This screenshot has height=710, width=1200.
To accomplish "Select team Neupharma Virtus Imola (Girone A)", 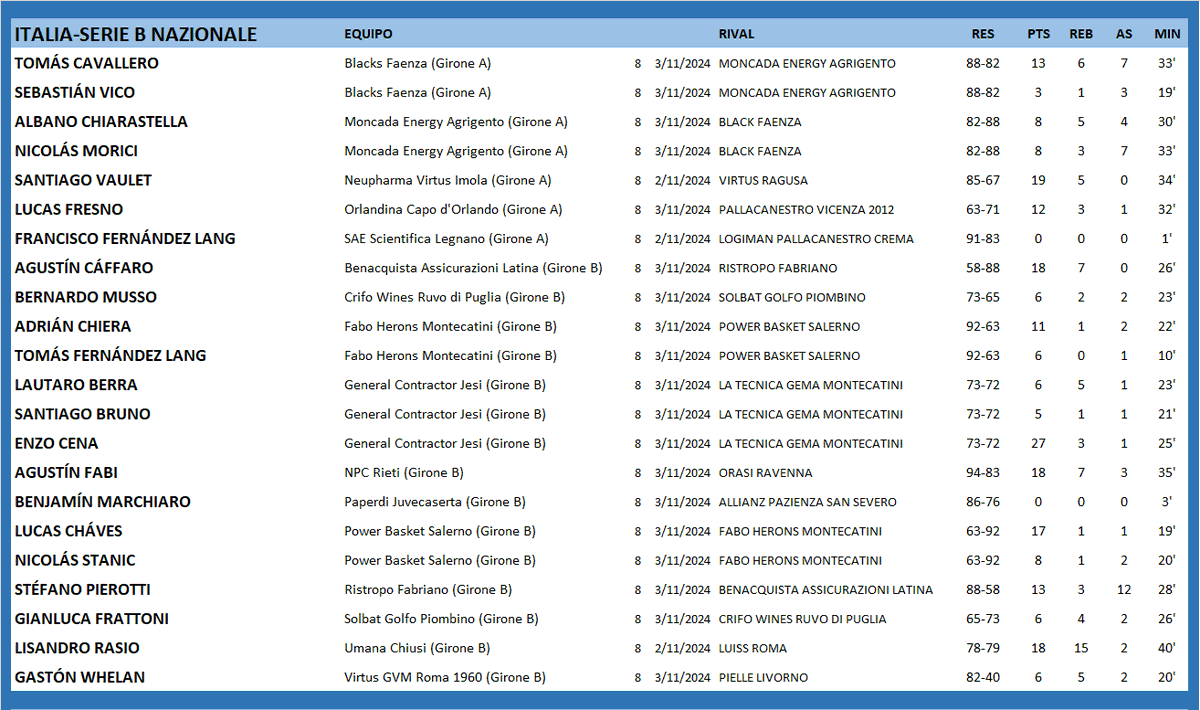I will (x=447, y=180).
